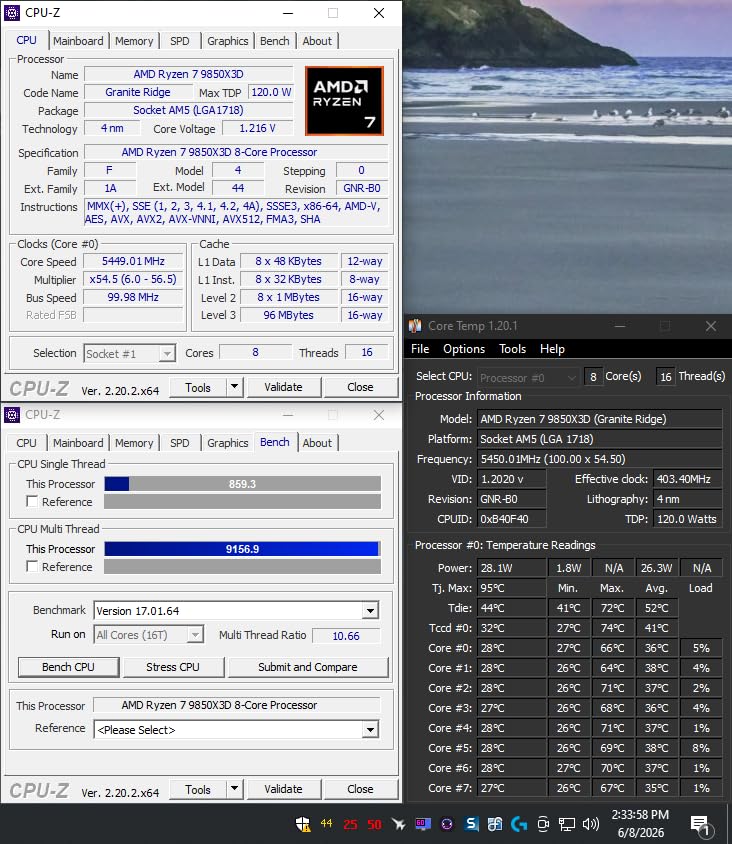
Task: Open notification center action icon
Action: pos(701,824)
